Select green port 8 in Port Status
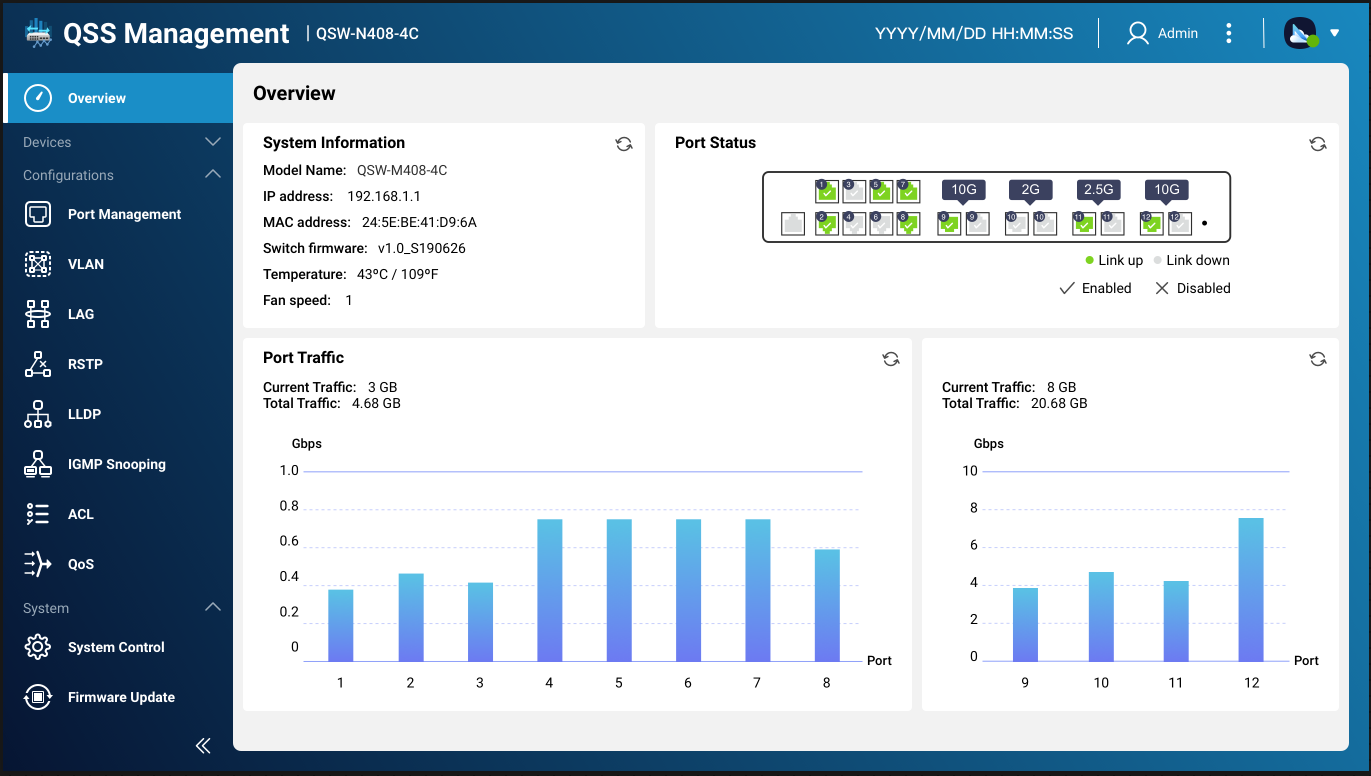Viewport: 1371px width, 776px height. [908, 224]
